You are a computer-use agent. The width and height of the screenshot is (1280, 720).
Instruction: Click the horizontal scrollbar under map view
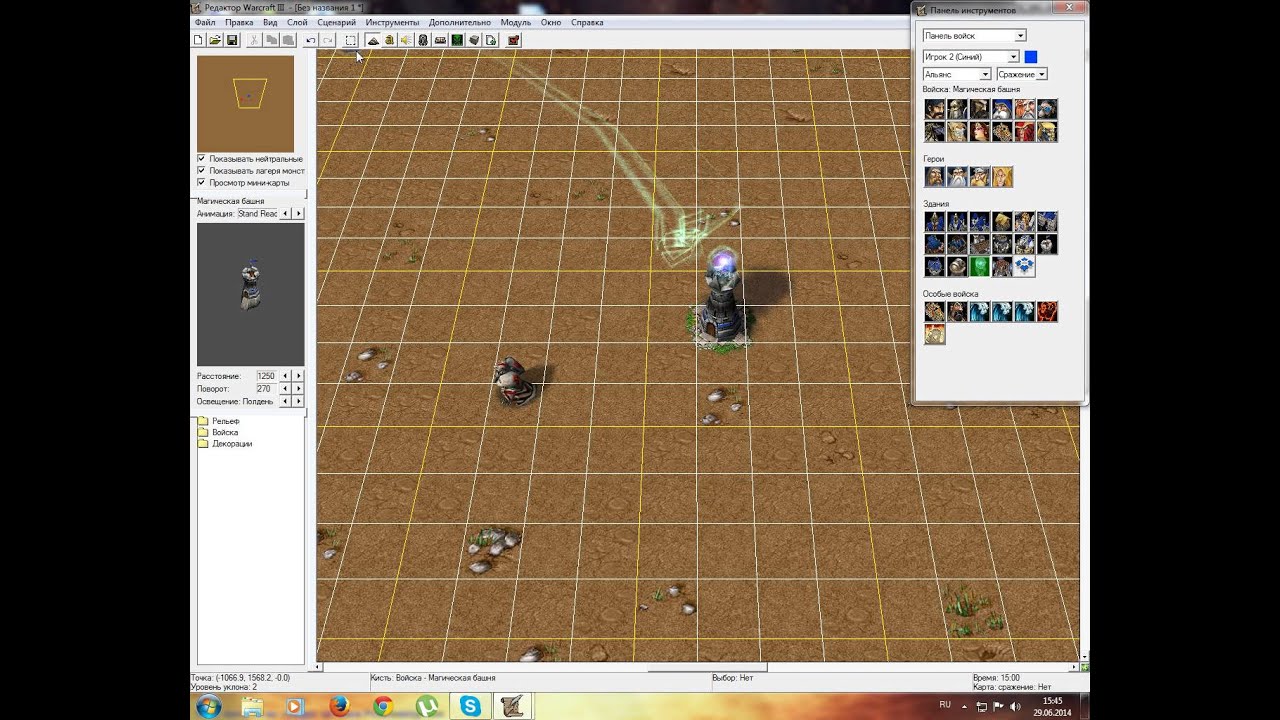(x=698, y=667)
